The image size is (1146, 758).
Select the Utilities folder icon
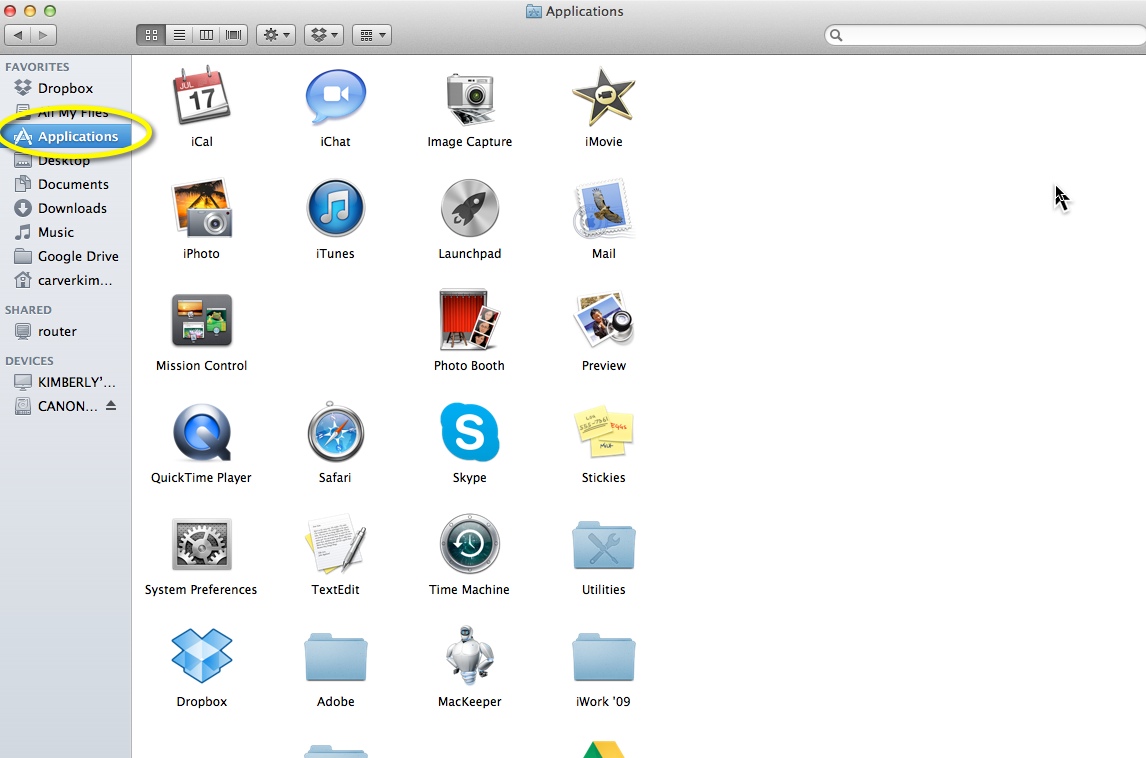(x=604, y=545)
